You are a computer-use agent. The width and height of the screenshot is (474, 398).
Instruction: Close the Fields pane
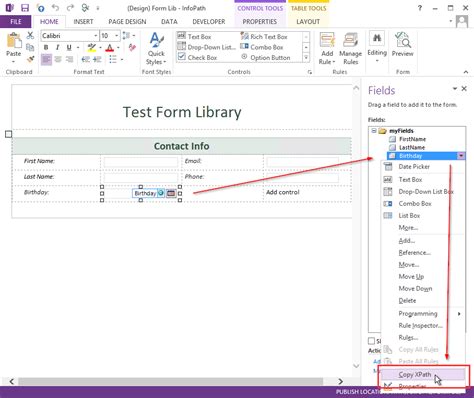coord(464,89)
